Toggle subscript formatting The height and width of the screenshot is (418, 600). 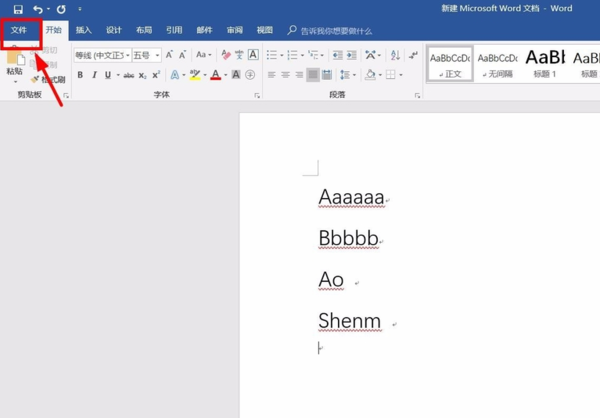[x=142, y=75]
